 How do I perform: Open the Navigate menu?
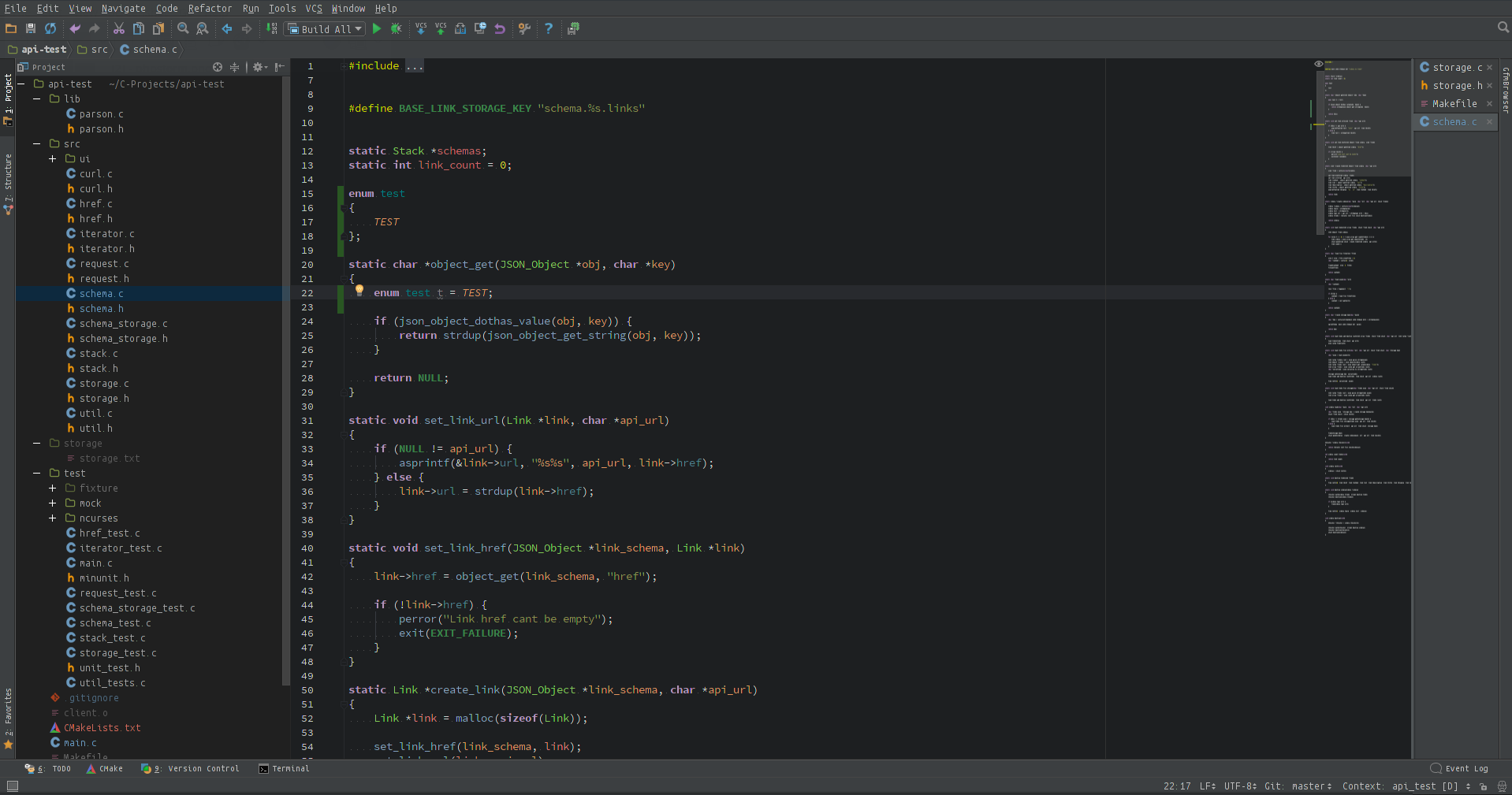(123, 9)
